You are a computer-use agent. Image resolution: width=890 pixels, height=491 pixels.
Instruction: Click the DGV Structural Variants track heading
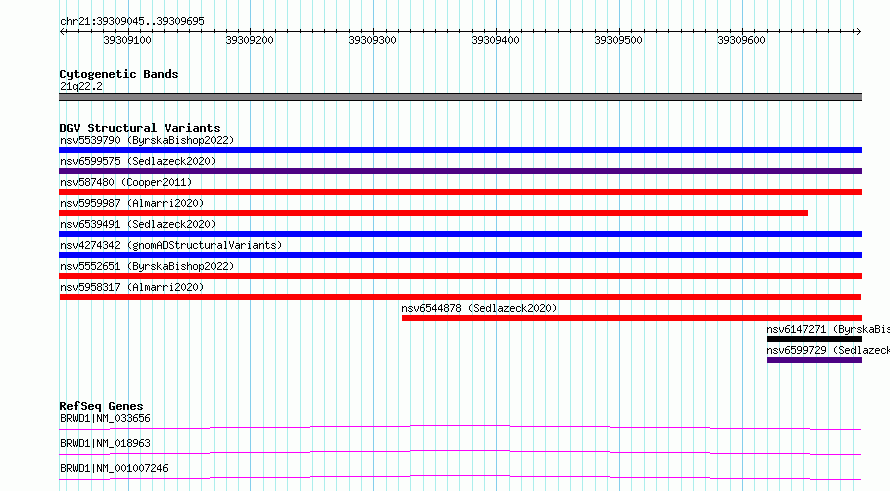click(140, 128)
